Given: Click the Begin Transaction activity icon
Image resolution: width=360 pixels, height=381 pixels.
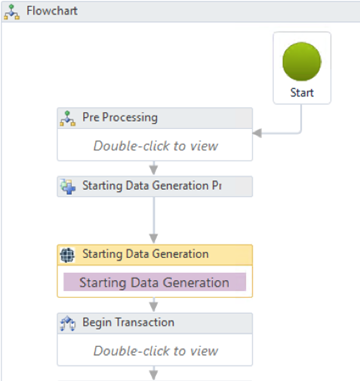Looking at the screenshot, I should [68, 324].
